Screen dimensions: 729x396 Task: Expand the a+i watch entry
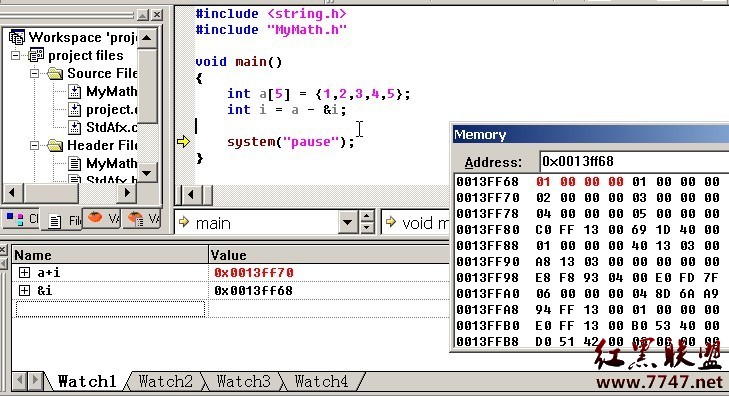click(24, 272)
